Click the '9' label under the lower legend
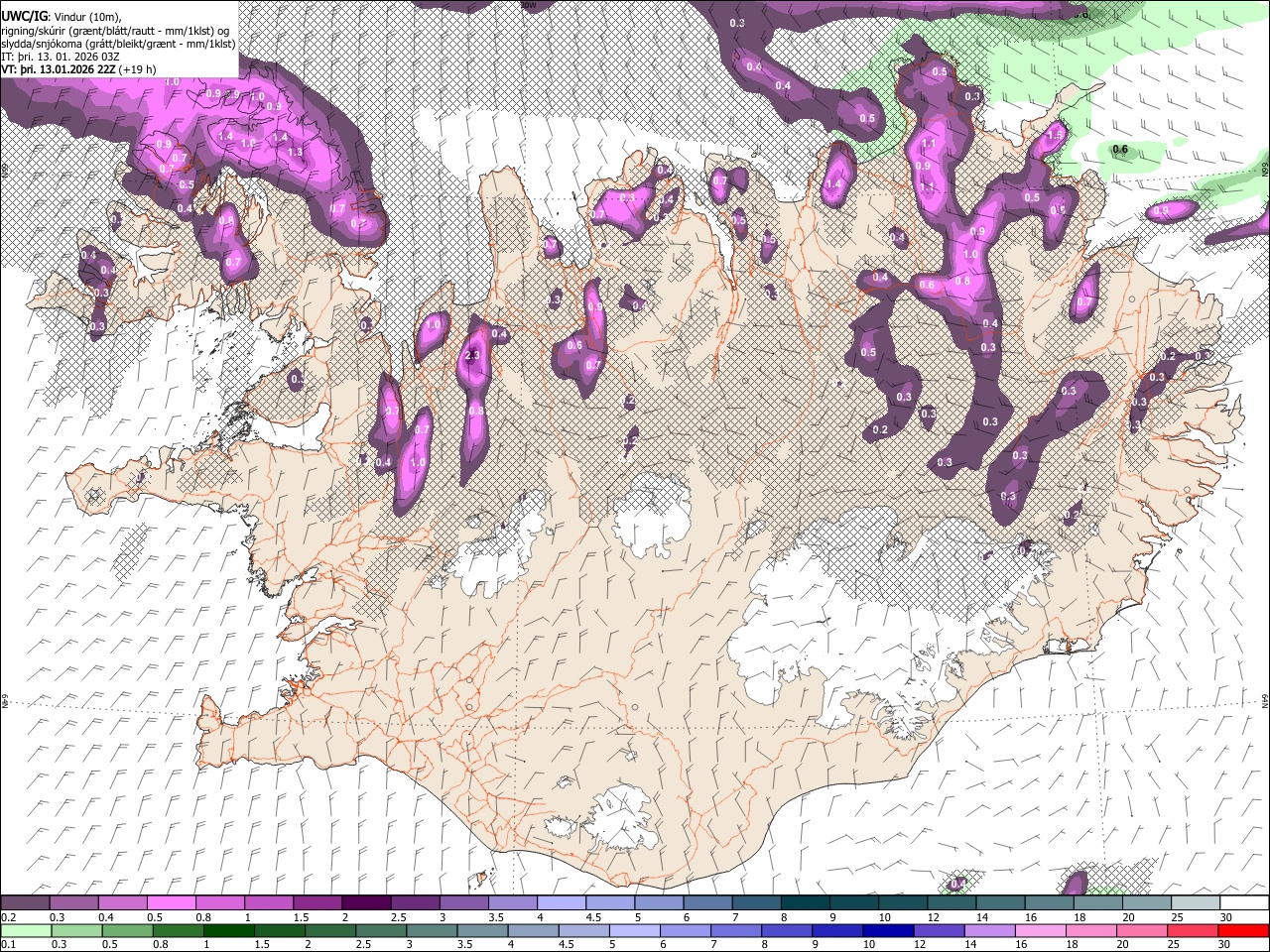1270x952 pixels. [818, 944]
